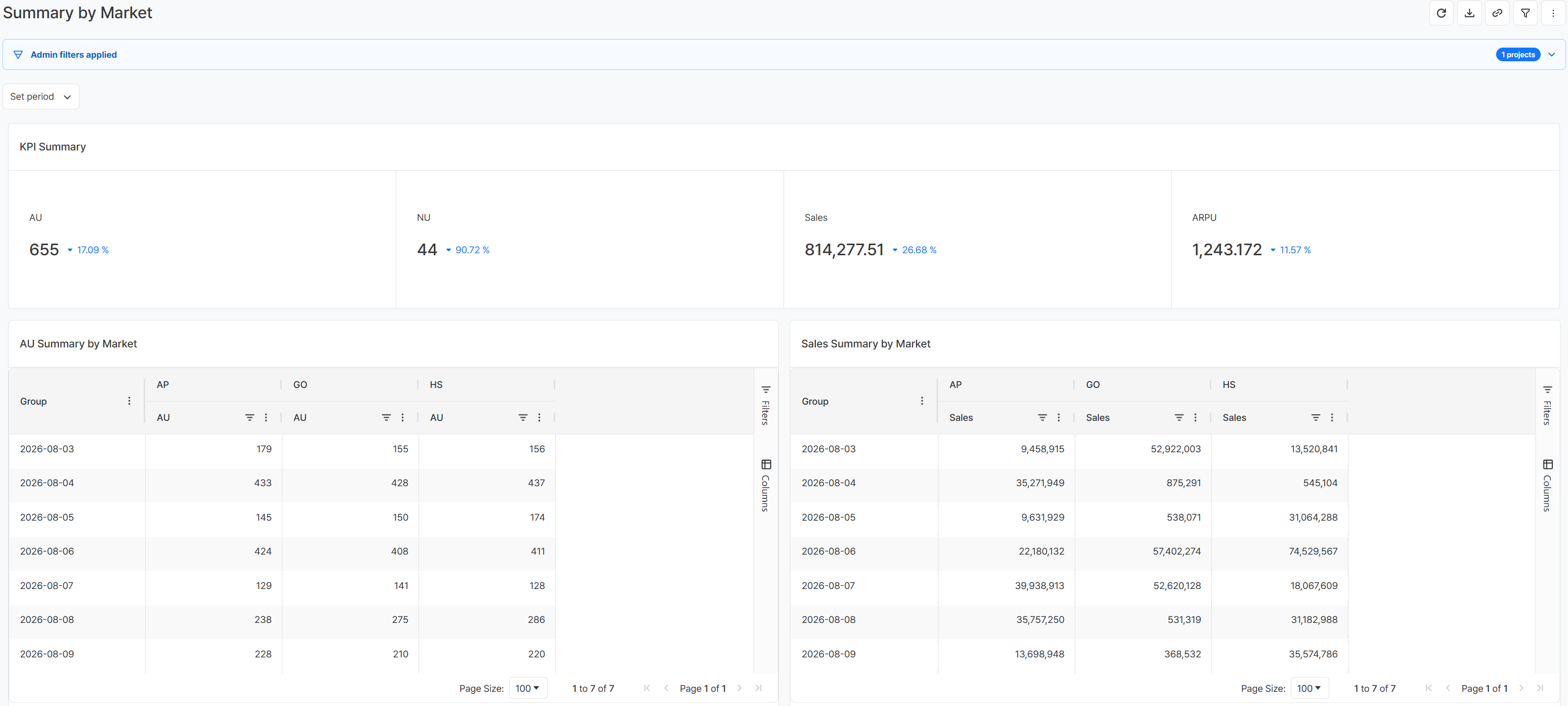Open the Filters side panel in AU table
The height and width of the screenshot is (706, 1568).
(766, 405)
